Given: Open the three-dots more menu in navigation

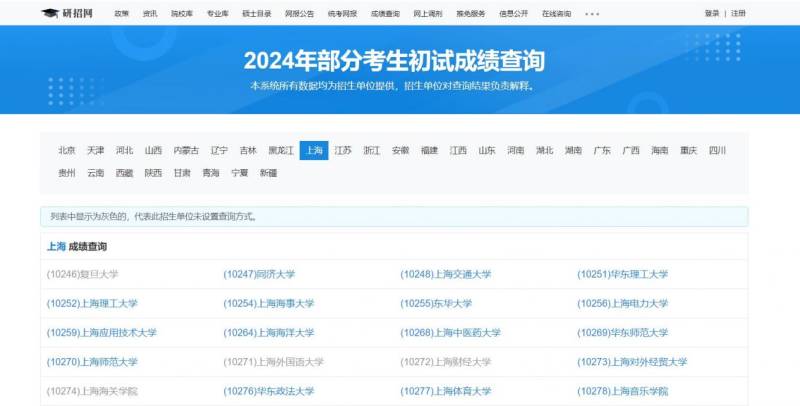Looking at the screenshot, I should tap(592, 14).
